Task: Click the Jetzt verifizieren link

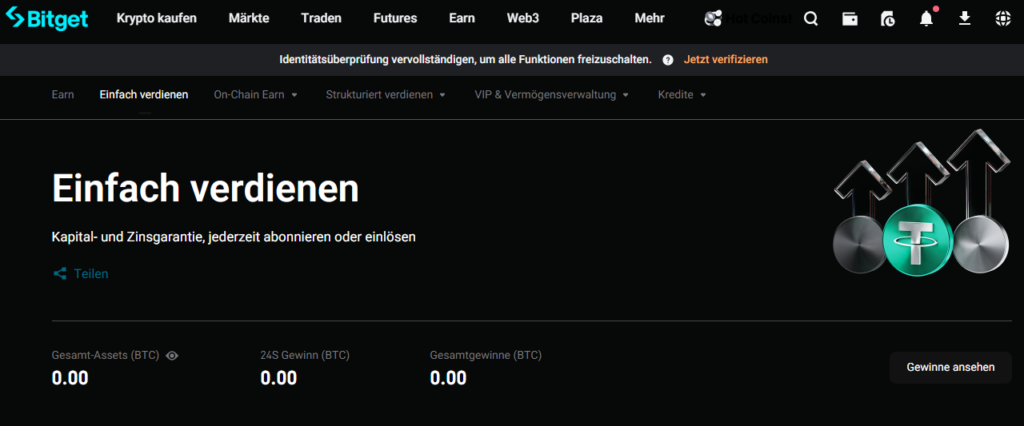Action: point(726,60)
